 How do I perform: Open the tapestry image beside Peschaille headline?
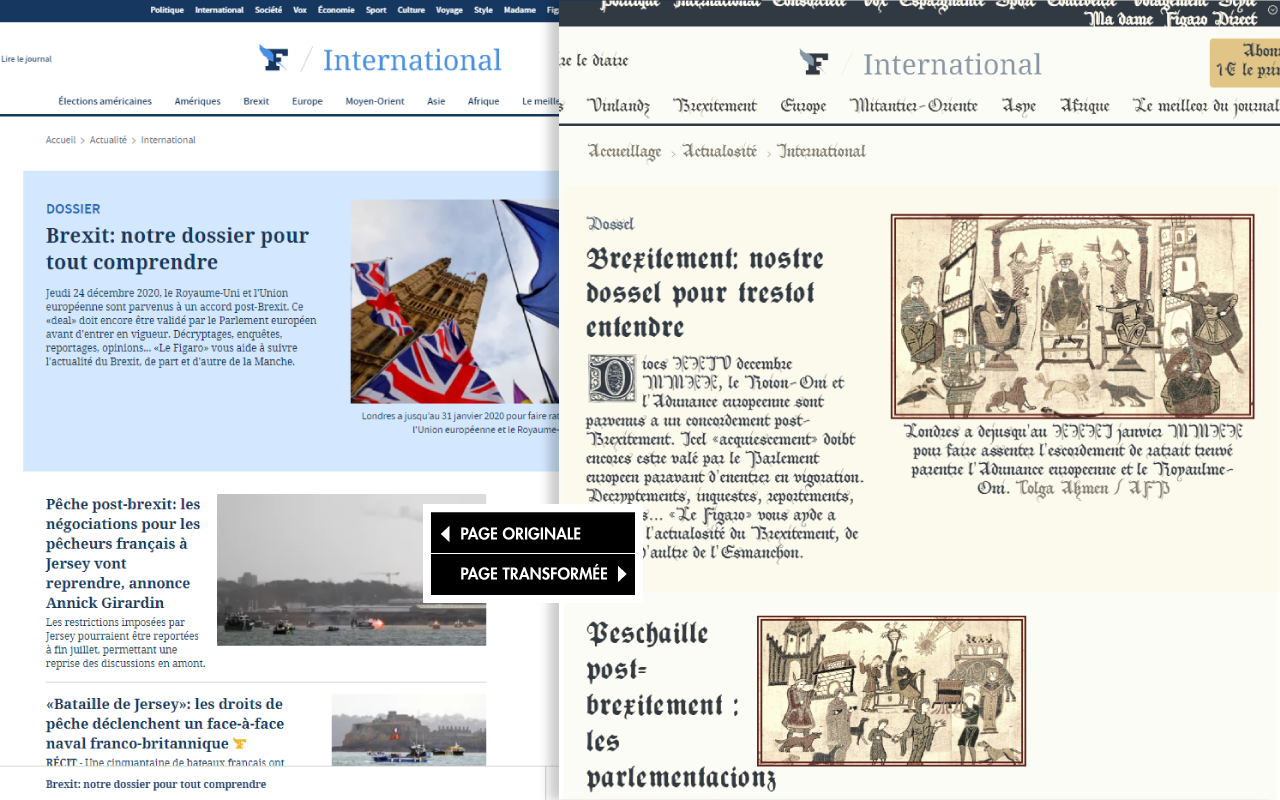892,691
